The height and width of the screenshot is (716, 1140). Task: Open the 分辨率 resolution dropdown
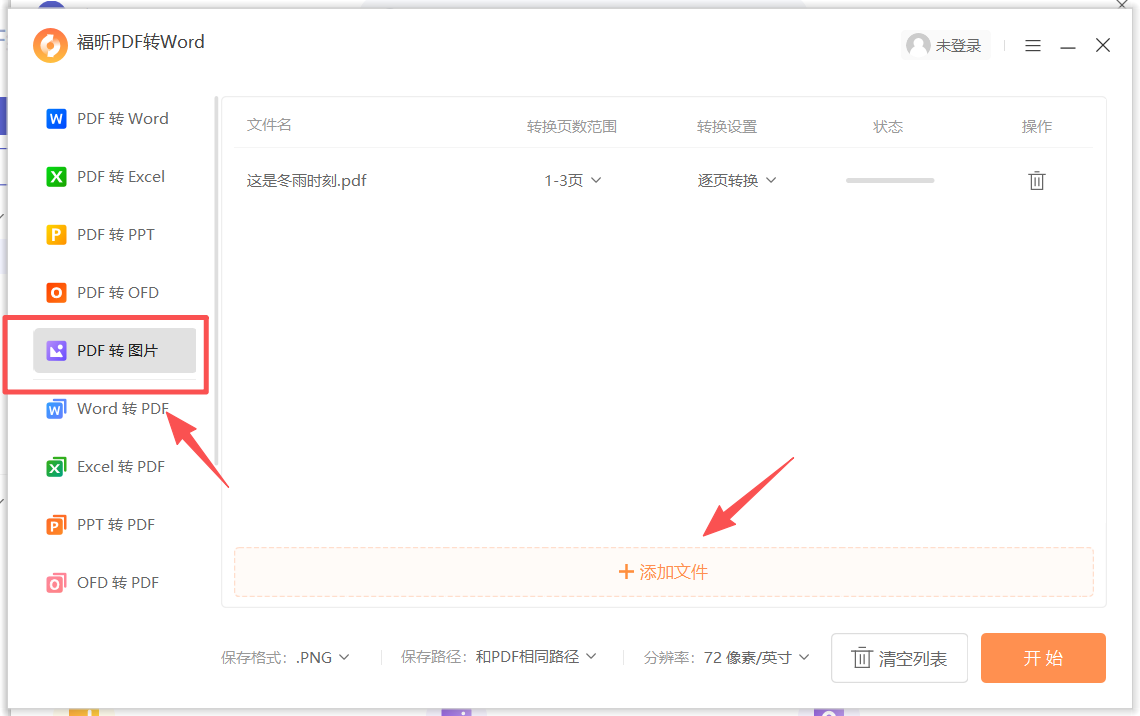tap(749, 657)
